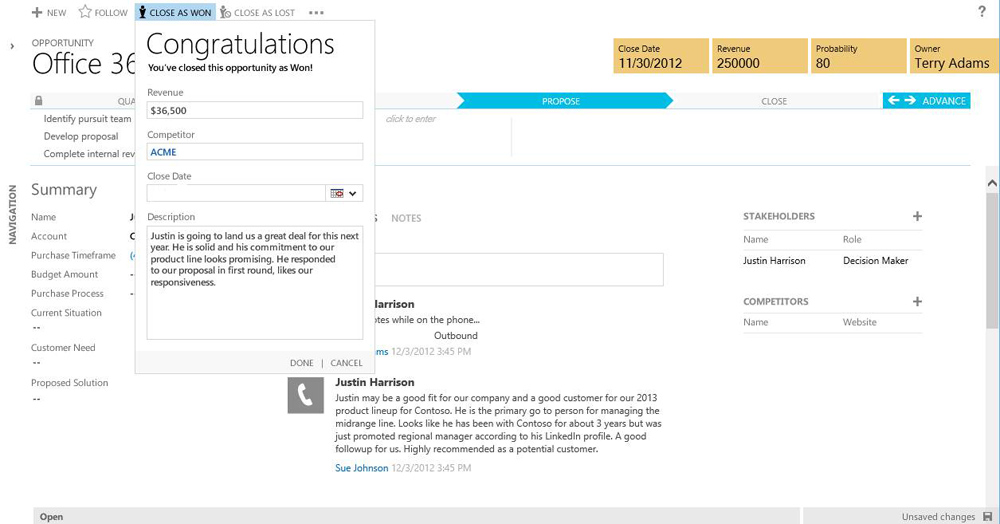This screenshot has width=1000, height=524.
Task: Click the New record plus icon
Action: click(x=37, y=13)
